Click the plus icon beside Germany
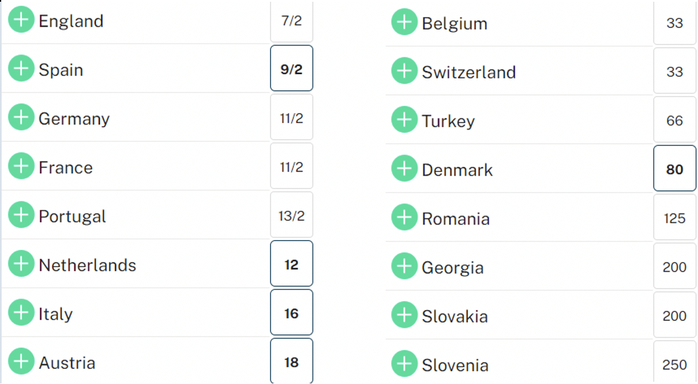This screenshot has width=698, height=384. tap(21, 117)
